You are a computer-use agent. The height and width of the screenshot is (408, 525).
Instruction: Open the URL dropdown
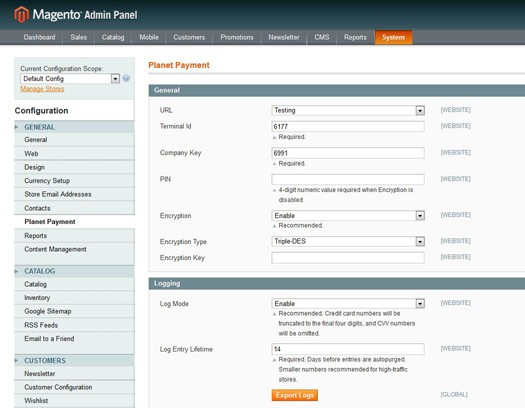348,110
